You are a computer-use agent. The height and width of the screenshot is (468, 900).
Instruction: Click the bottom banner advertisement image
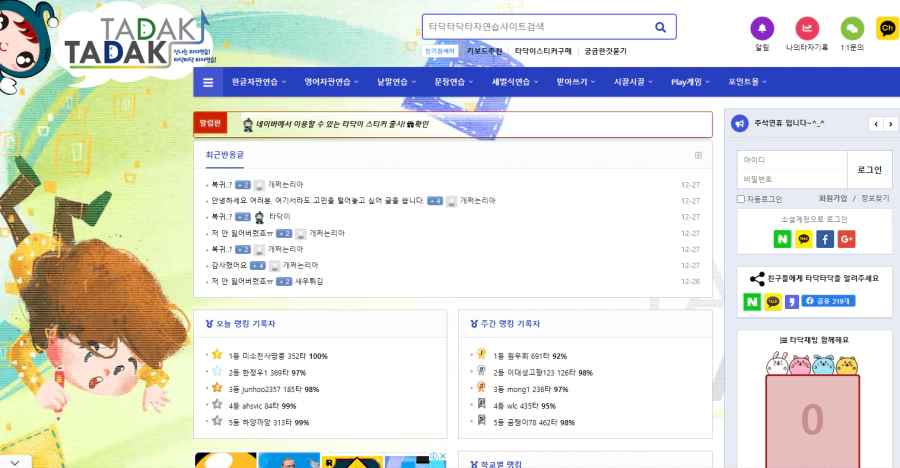[320, 460]
